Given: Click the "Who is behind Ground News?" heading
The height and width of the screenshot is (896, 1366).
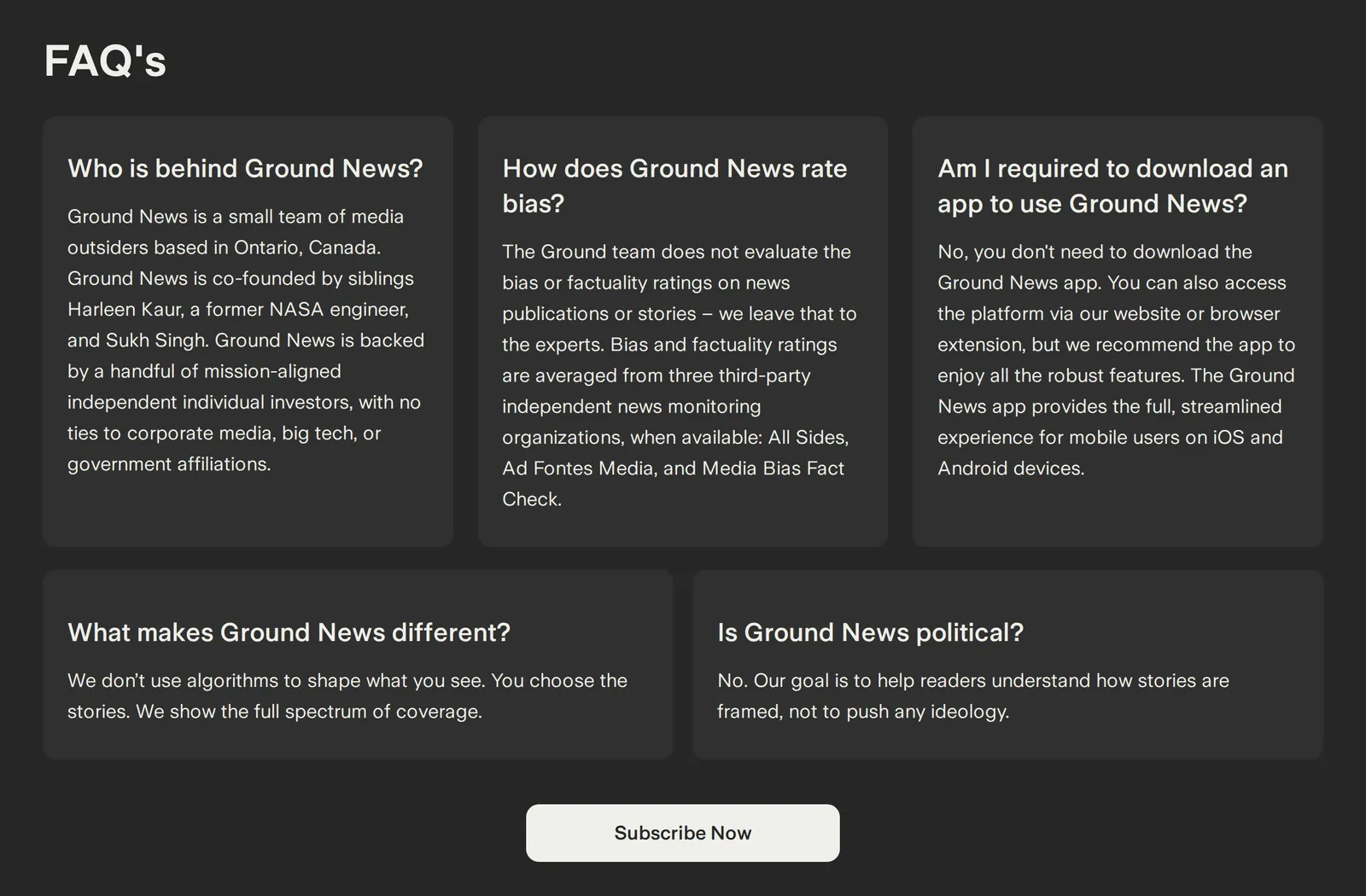Looking at the screenshot, I should point(245,168).
